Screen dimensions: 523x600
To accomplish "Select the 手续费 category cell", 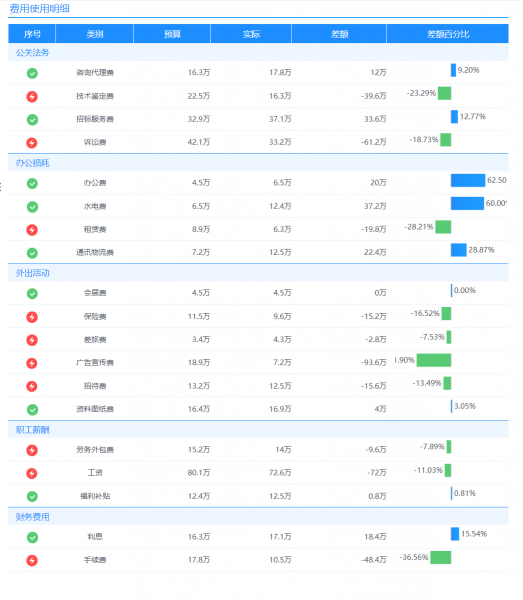I will coord(95,560).
